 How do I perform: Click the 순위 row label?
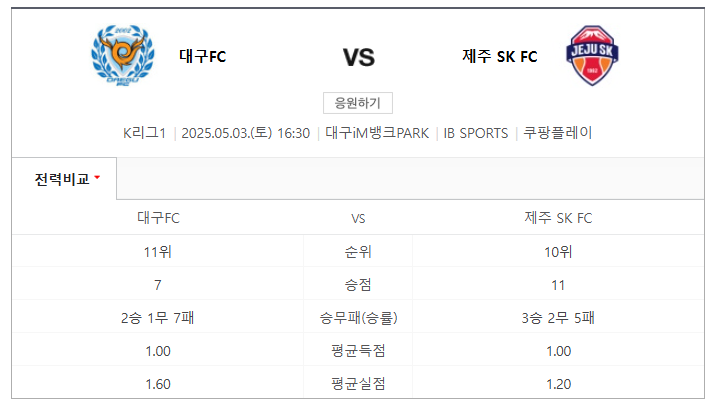coord(358,252)
